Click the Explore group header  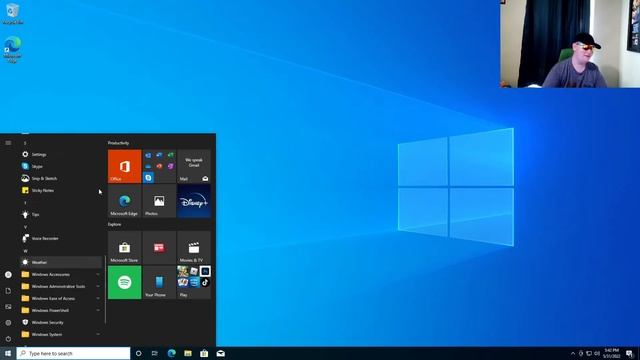[114, 224]
